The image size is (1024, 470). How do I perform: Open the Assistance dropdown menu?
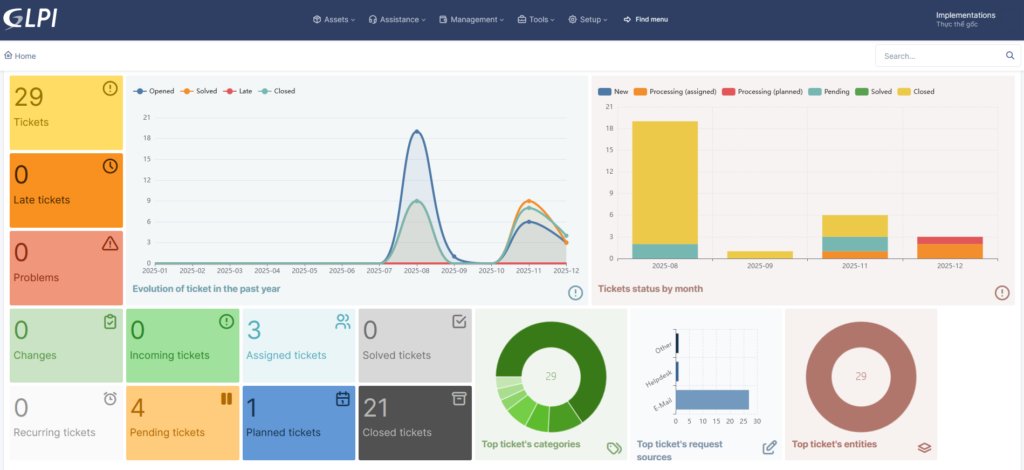pyautogui.click(x=397, y=19)
